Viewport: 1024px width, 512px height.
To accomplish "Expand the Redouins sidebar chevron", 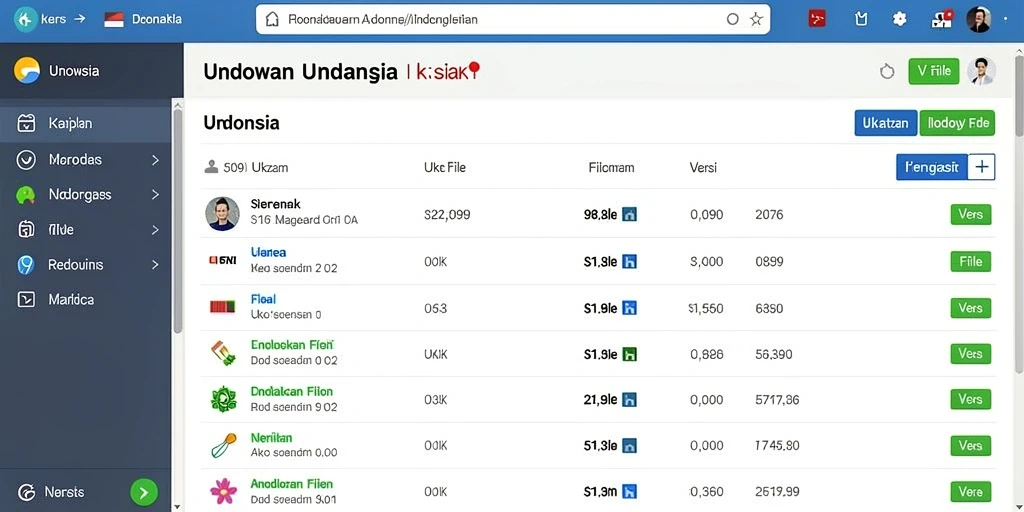I will coord(155,264).
